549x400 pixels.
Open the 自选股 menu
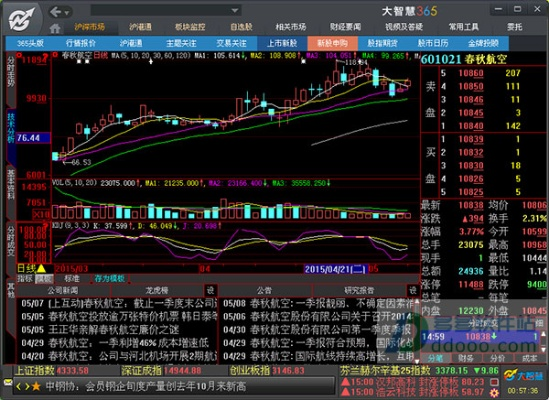click(241, 27)
